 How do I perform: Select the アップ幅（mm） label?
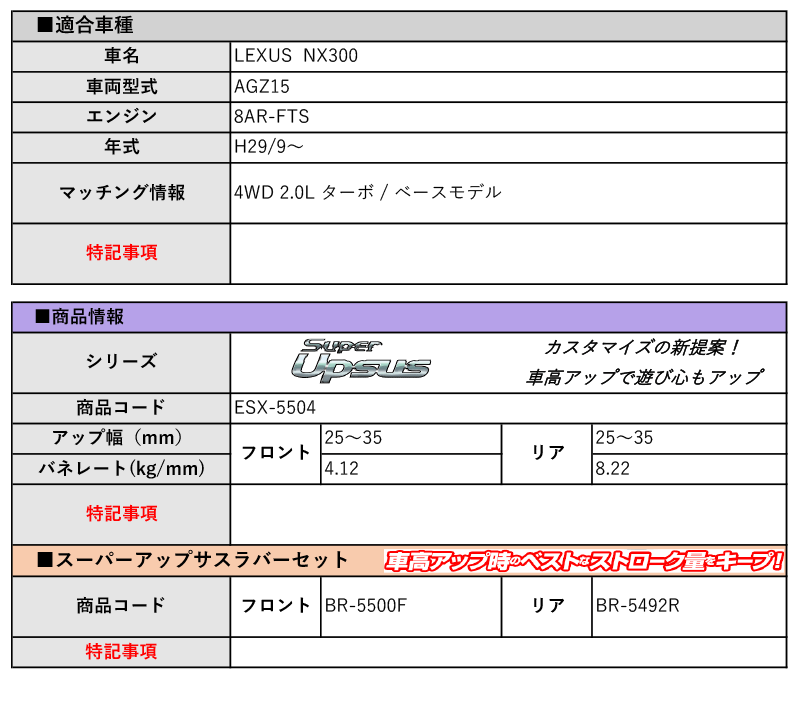[x=121, y=438]
